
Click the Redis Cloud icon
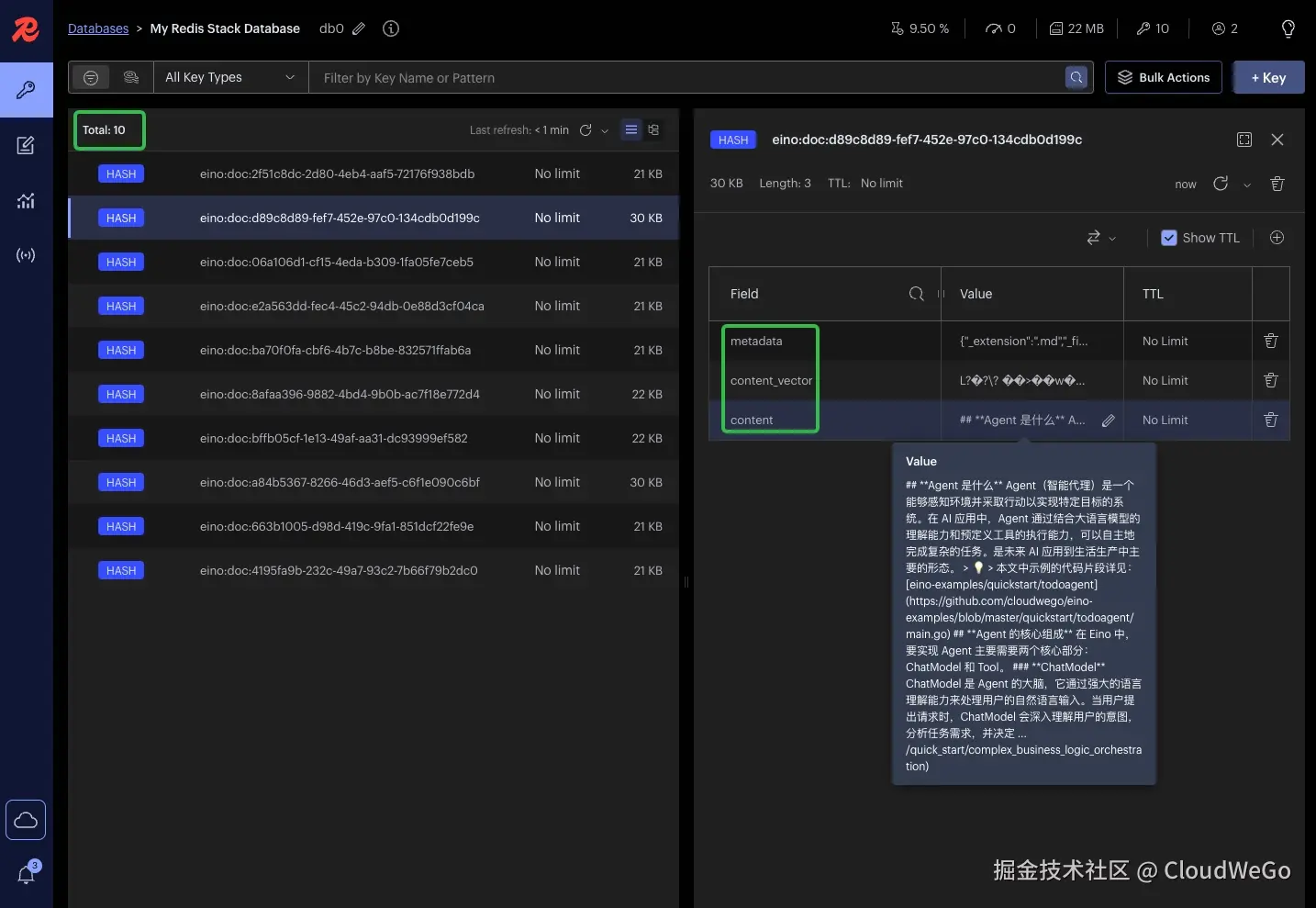[x=26, y=820]
